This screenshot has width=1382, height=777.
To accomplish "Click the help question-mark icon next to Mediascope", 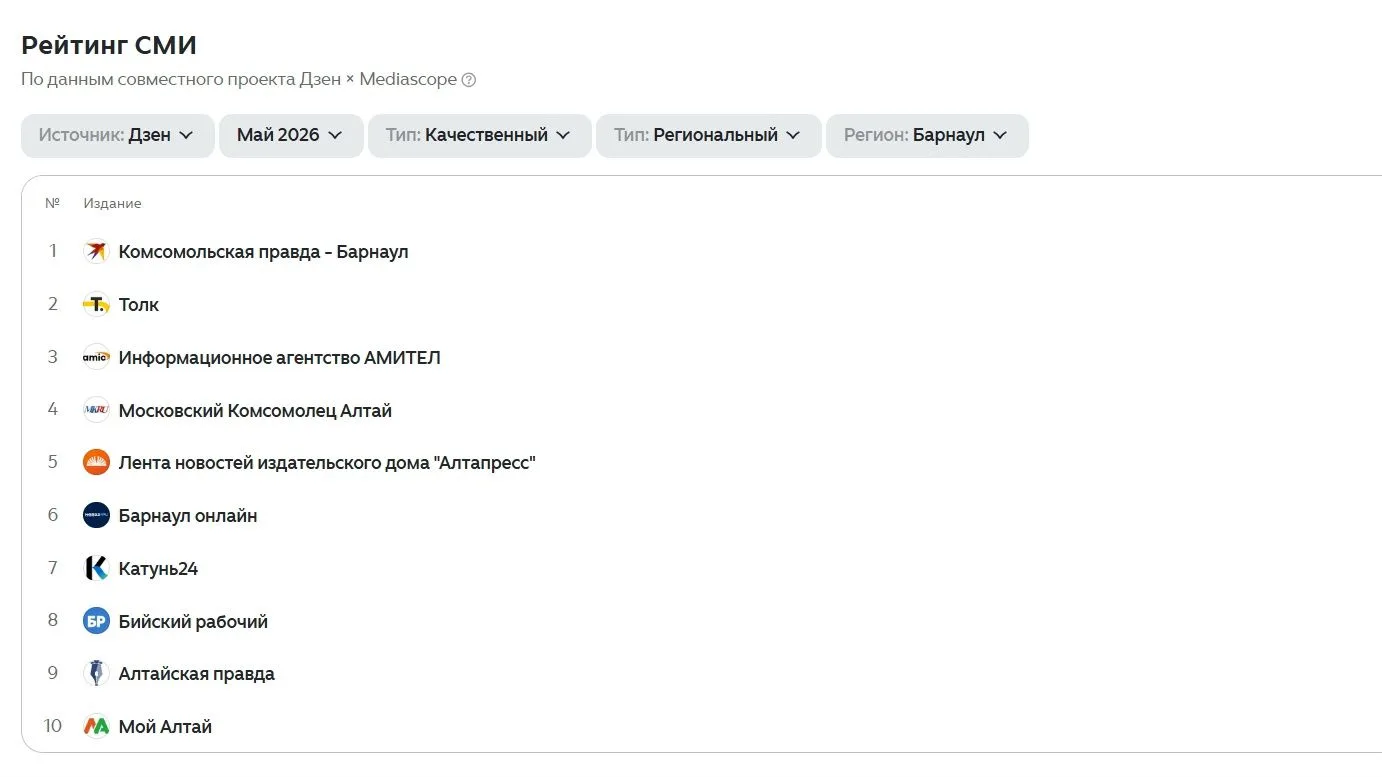I will pyautogui.click(x=469, y=80).
